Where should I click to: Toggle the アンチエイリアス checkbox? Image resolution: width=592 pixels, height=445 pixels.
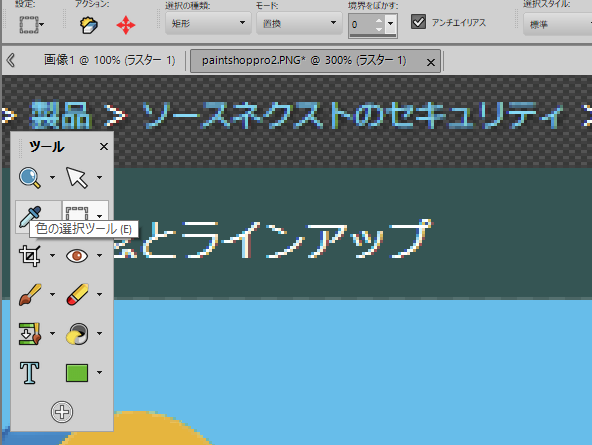[418, 22]
